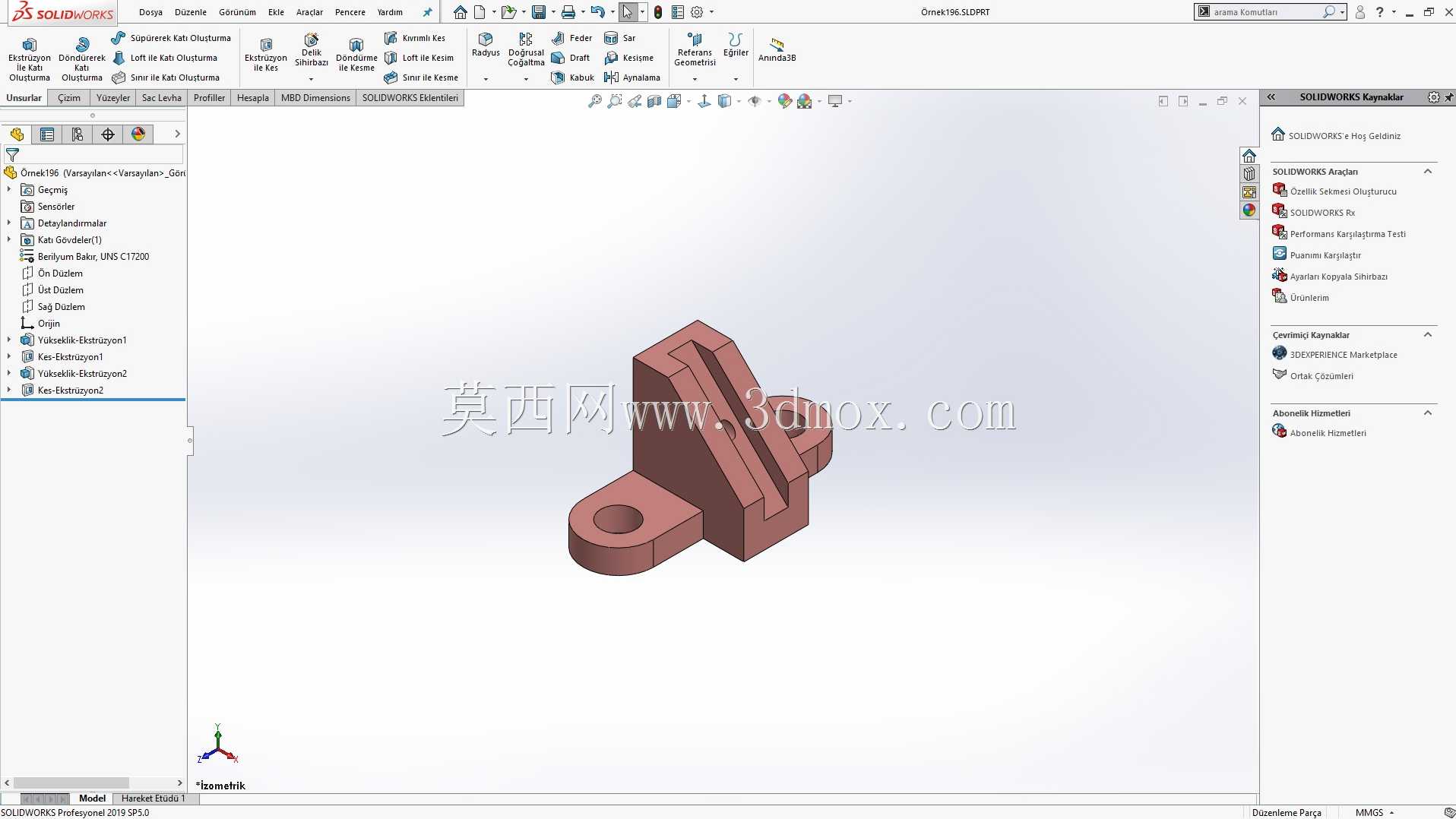
Task: Open the Görünüm menu
Action: coord(237,12)
